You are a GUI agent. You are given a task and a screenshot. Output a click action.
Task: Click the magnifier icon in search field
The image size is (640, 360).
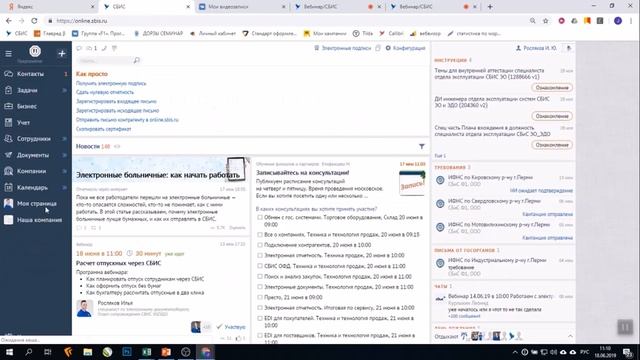tap(136, 60)
